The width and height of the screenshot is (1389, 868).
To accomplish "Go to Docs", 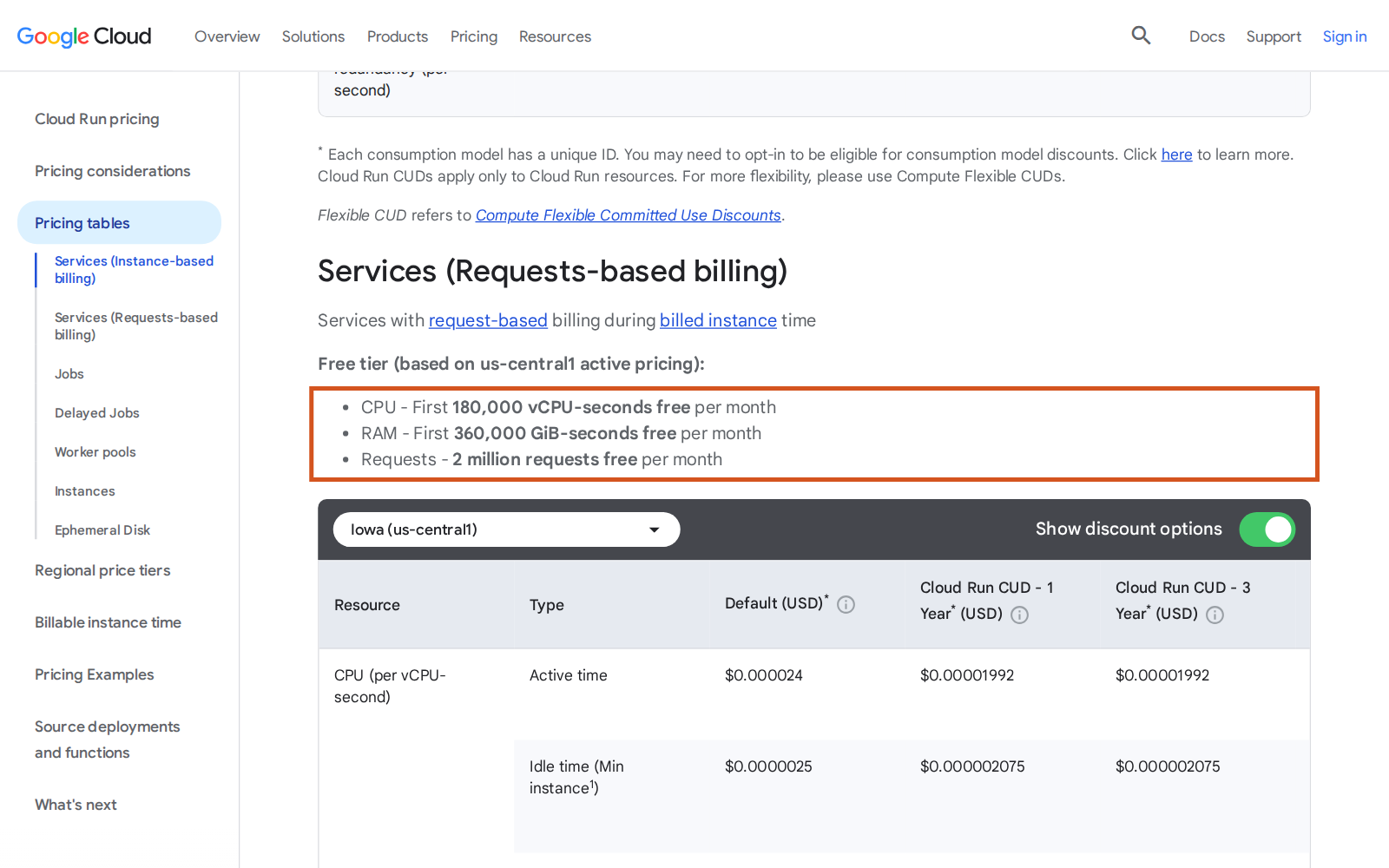I will pos(1207,36).
